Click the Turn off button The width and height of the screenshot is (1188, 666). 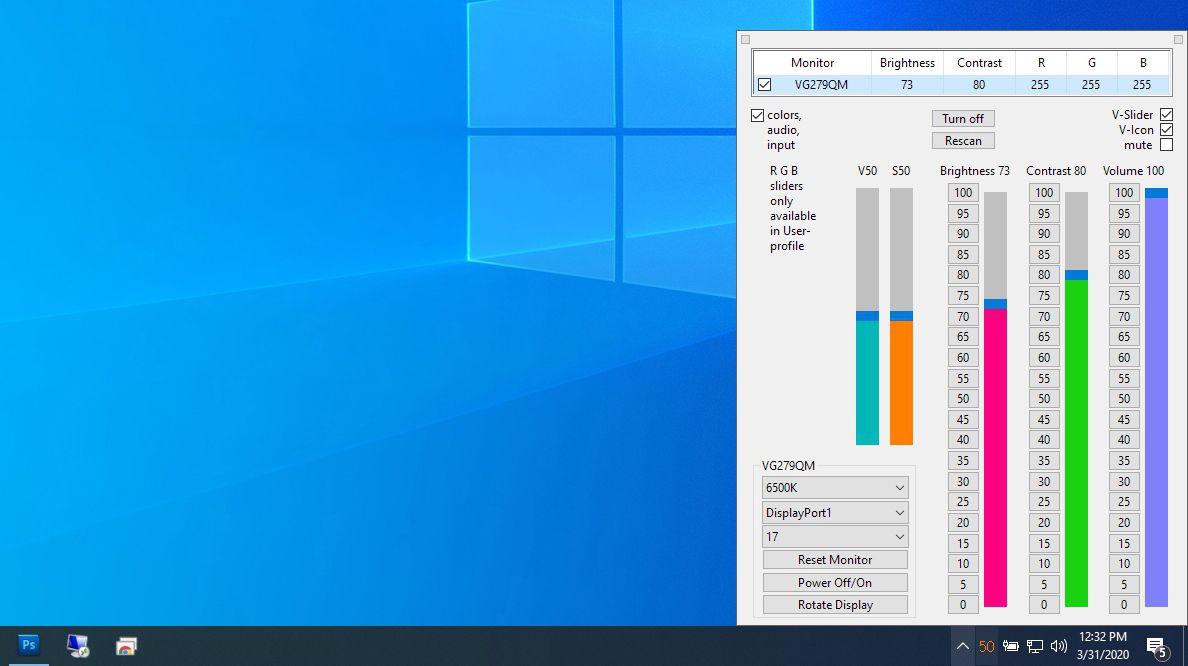coord(963,119)
